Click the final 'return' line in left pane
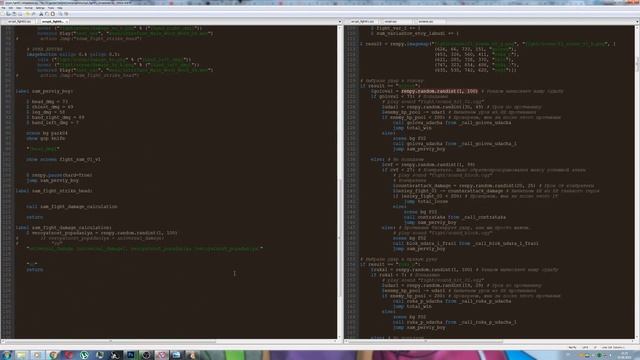 point(35,269)
